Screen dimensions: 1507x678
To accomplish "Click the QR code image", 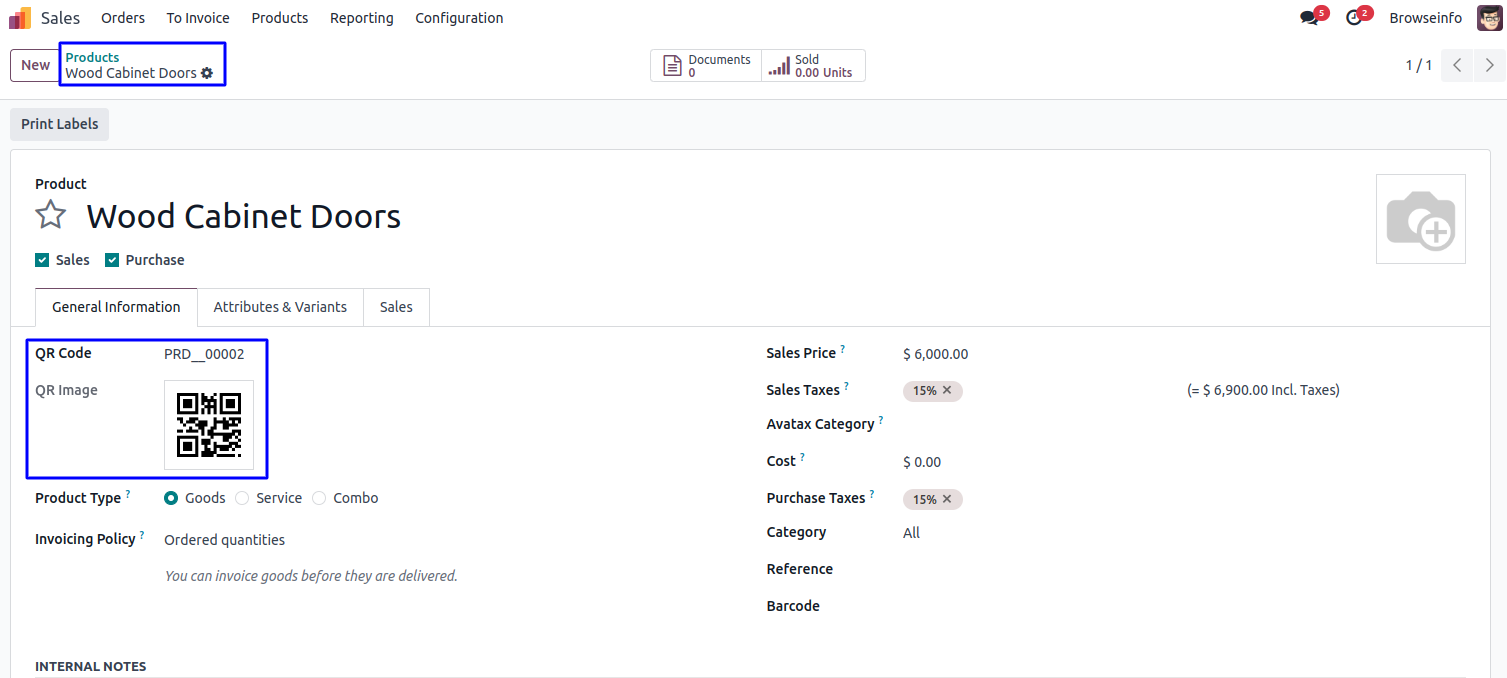I will [x=209, y=425].
